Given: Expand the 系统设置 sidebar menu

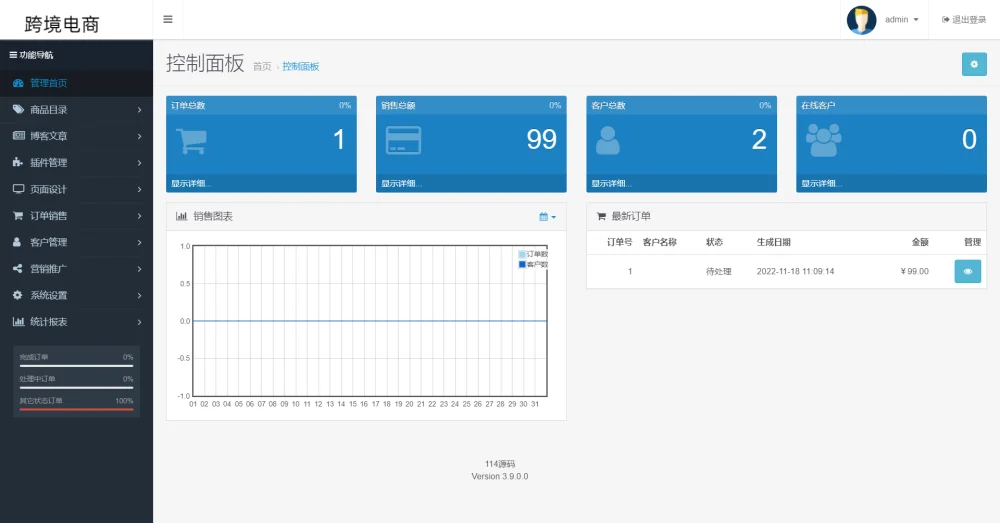Looking at the screenshot, I should (76, 295).
